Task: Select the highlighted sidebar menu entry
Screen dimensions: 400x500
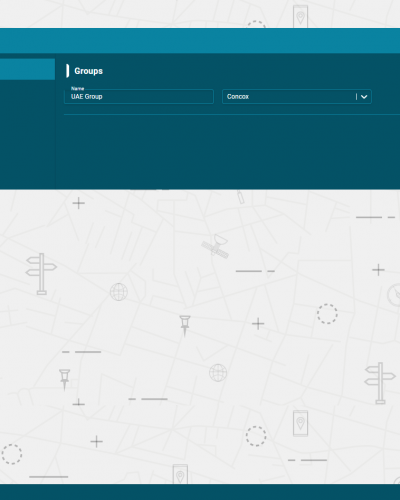Action: click(27, 69)
